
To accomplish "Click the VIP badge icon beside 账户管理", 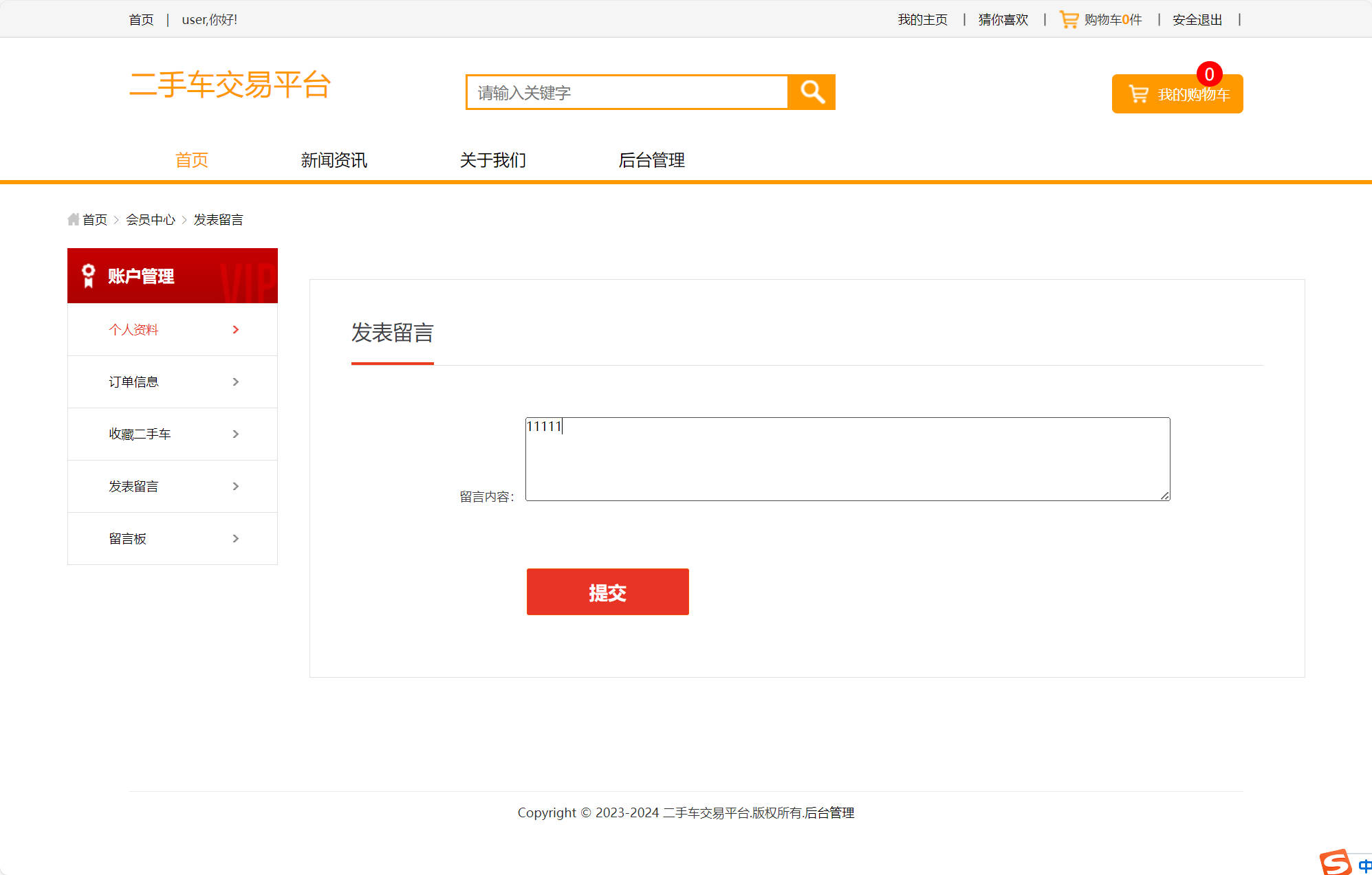I will click(88, 275).
